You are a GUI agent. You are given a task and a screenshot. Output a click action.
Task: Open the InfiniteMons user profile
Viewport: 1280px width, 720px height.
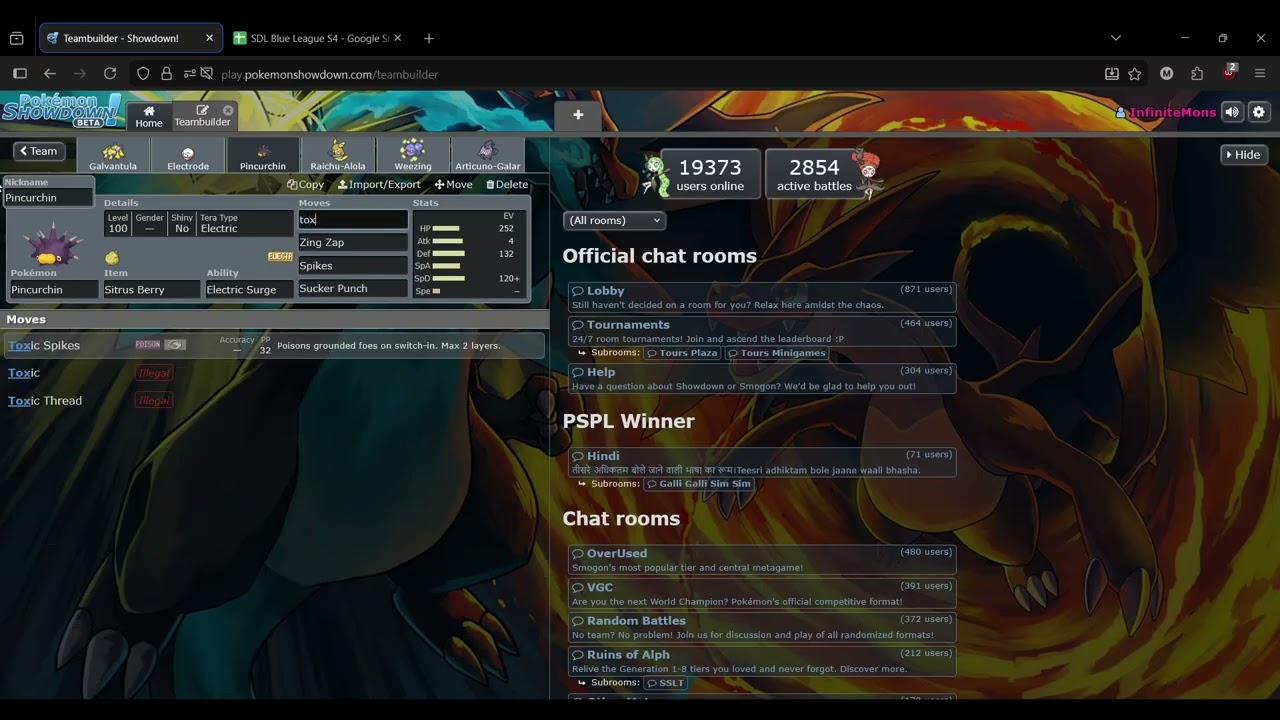coord(1166,113)
